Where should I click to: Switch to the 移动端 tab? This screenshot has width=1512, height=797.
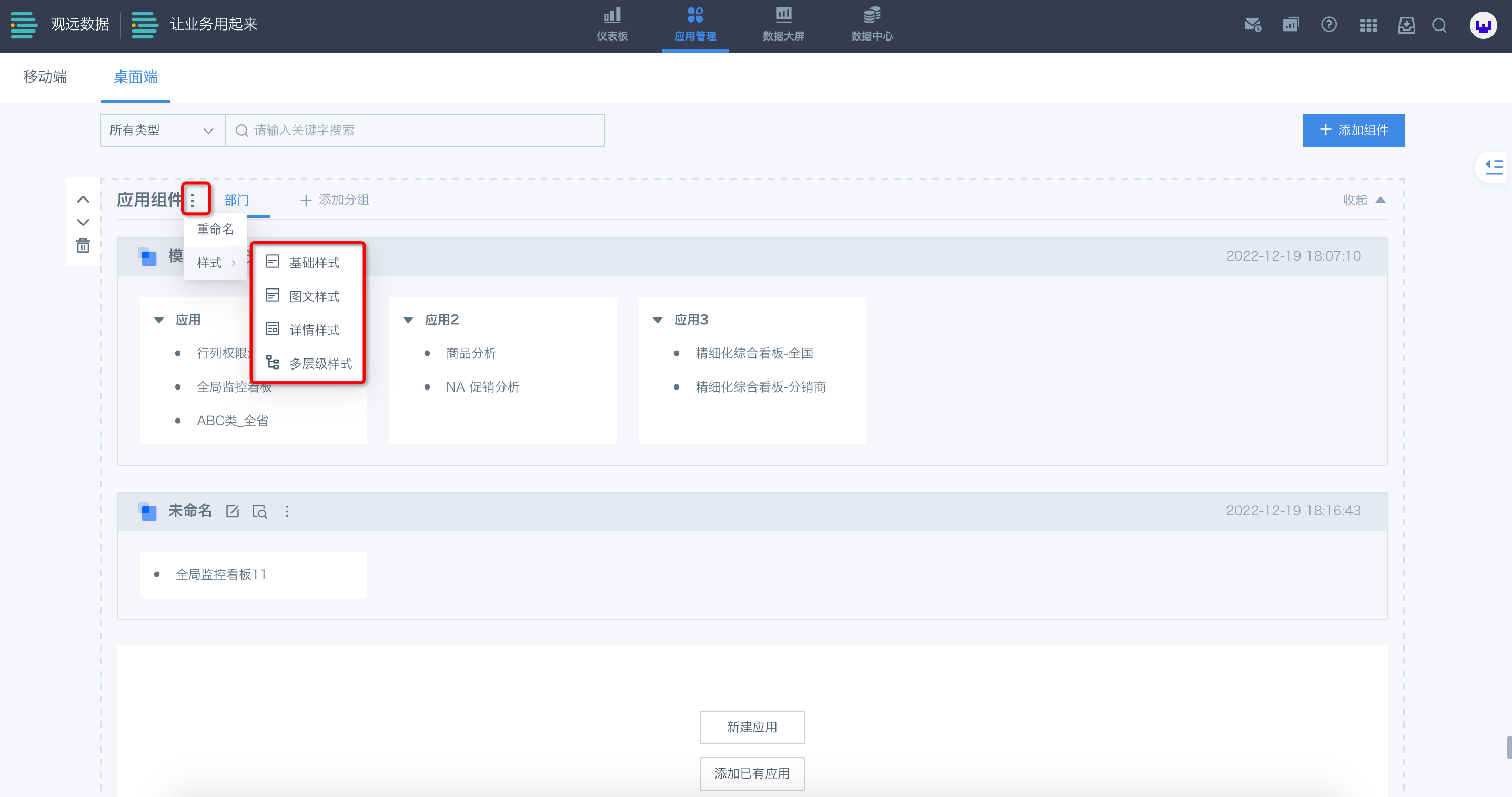[x=45, y=77]
